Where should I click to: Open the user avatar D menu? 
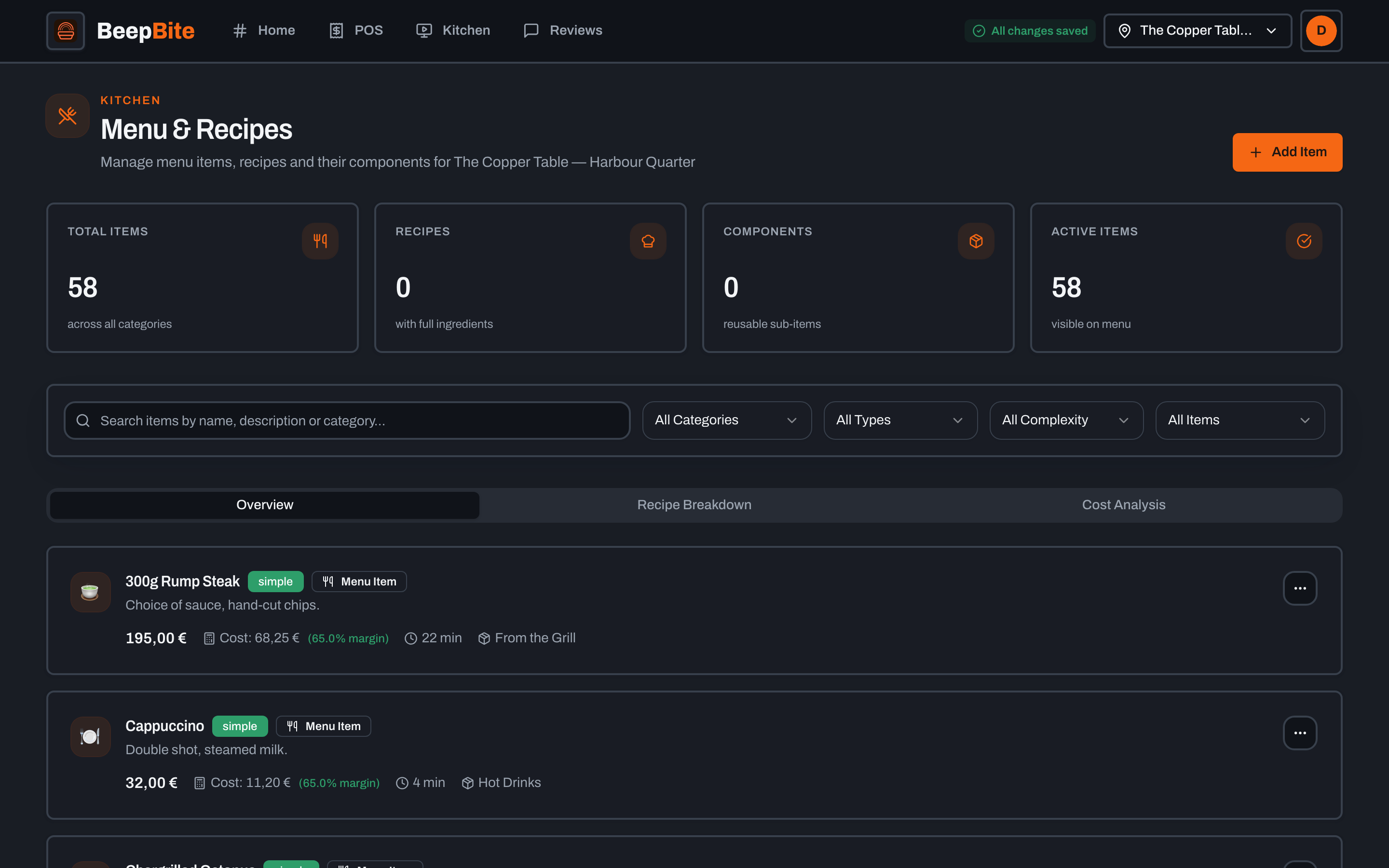click(x=1321, y=31)
